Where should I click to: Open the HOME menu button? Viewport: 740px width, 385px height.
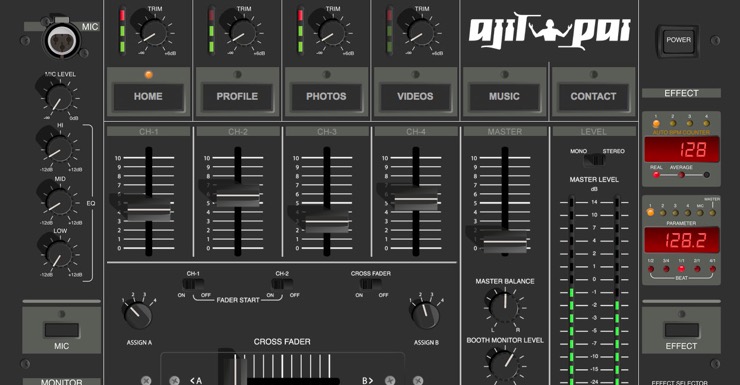148,97
